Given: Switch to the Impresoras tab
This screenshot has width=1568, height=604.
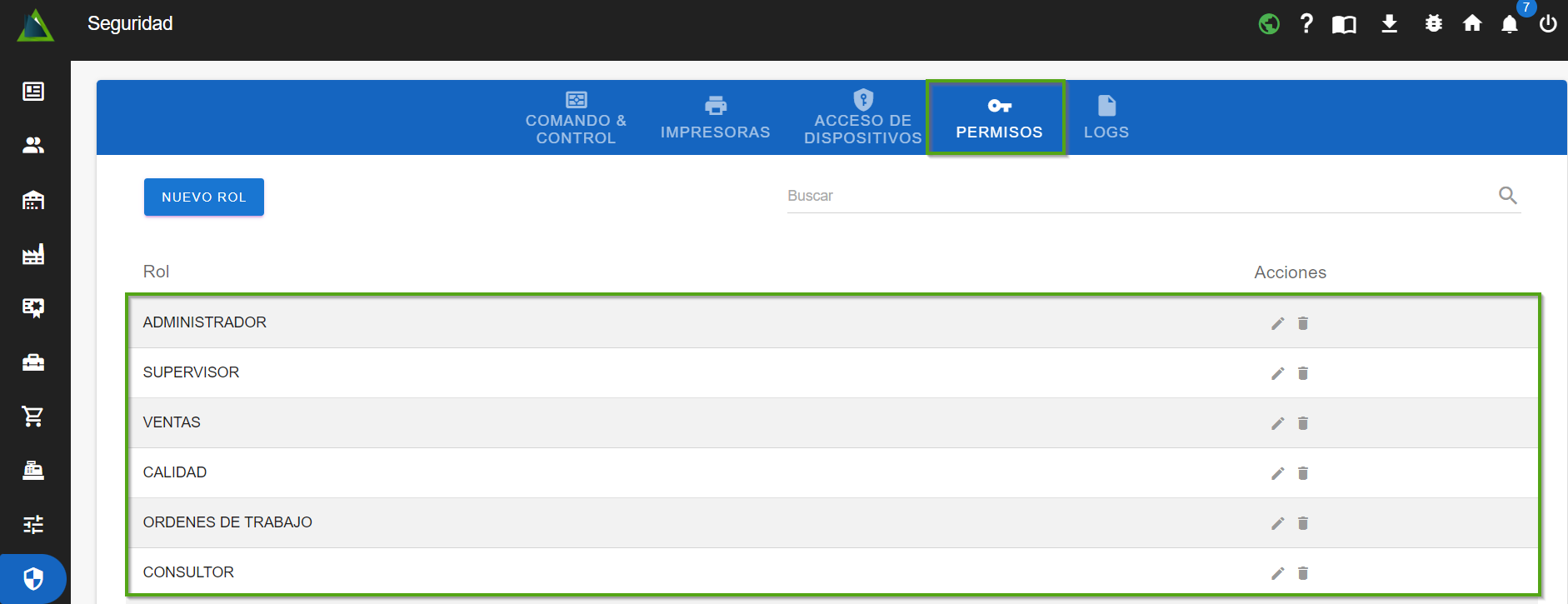Looking at the screenshot, I should (x=715, y=117).
